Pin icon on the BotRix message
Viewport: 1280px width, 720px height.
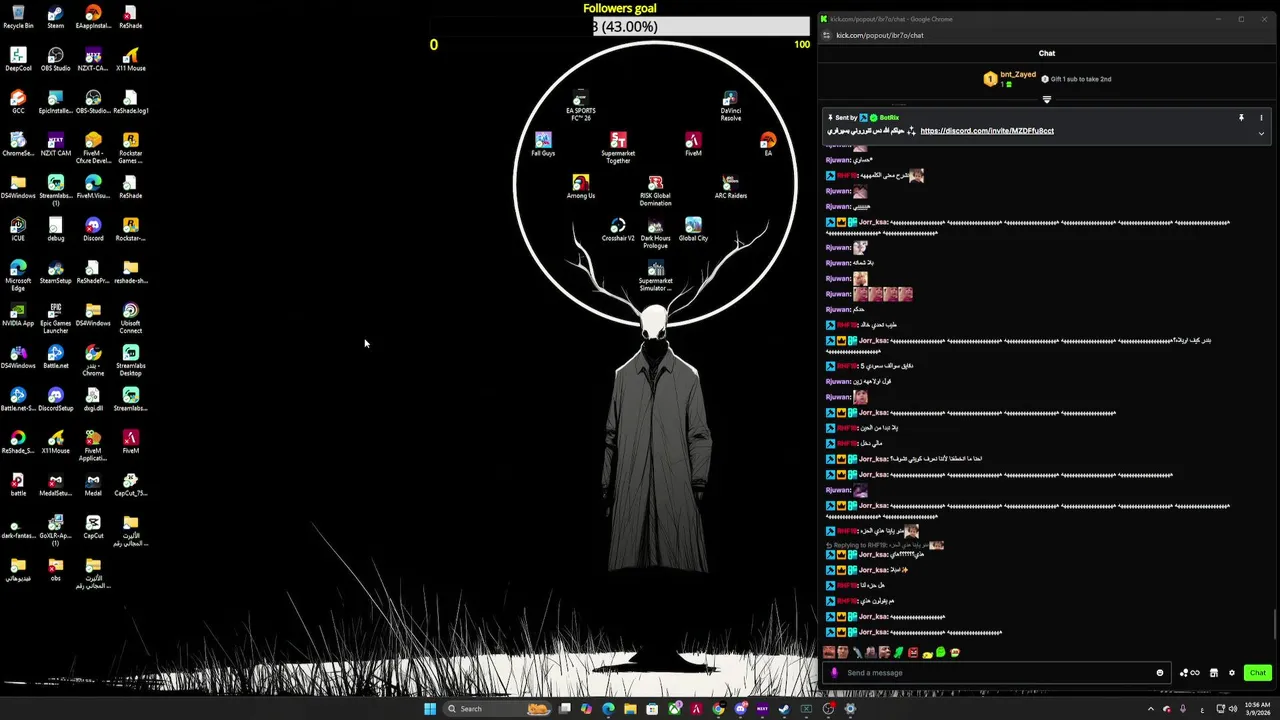(x=1241, y=118)
